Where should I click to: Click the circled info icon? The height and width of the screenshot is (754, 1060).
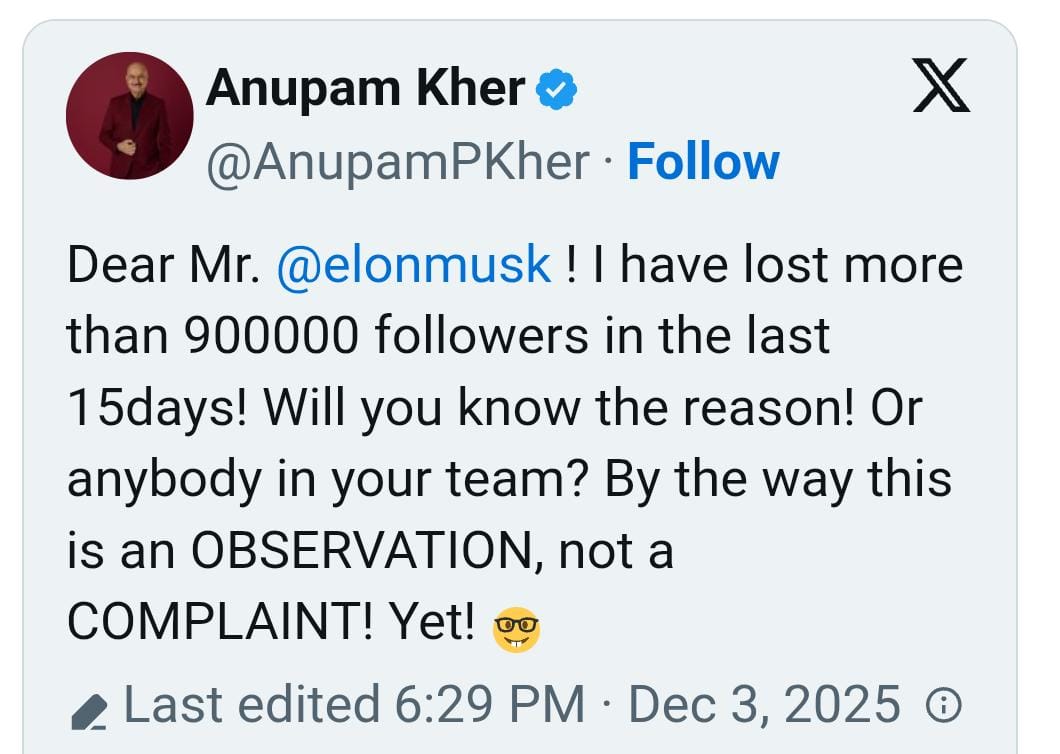pyautogui.click(x=943, y=705)
